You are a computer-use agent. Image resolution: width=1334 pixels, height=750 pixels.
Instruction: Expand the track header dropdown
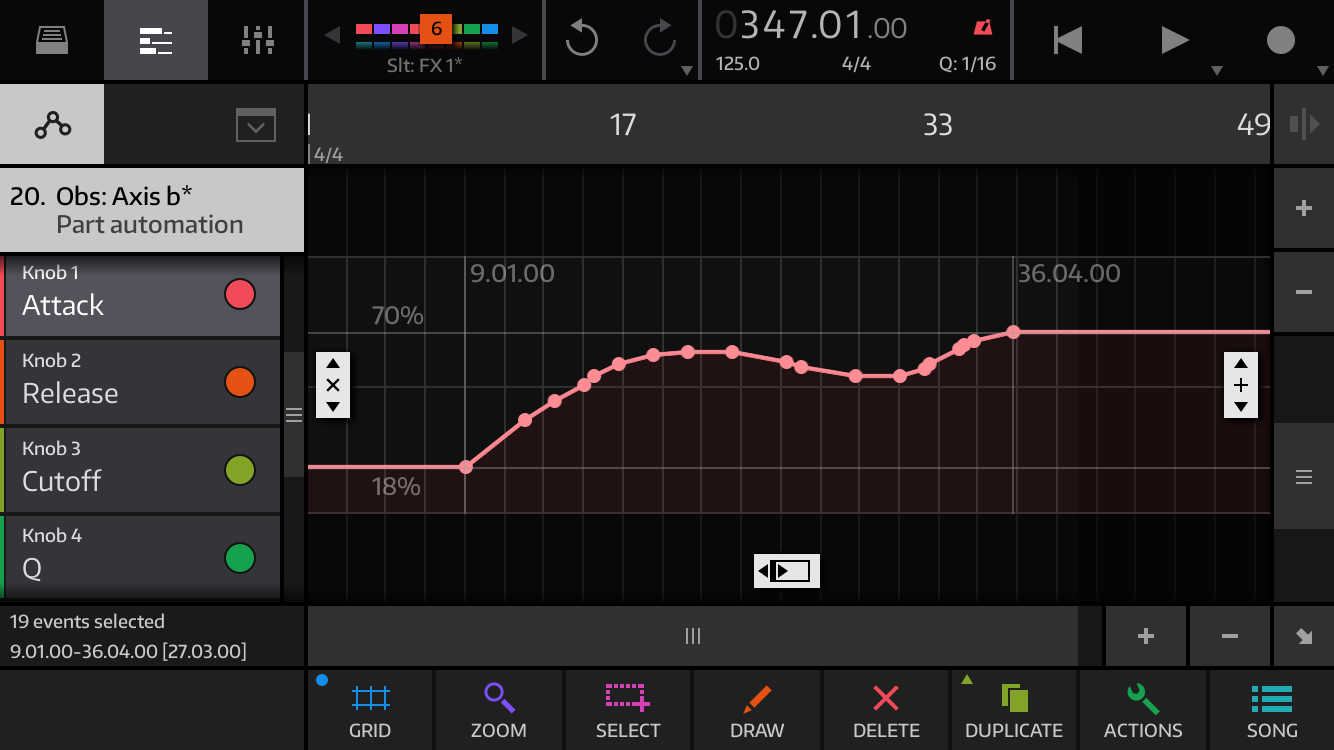point(256,124)
